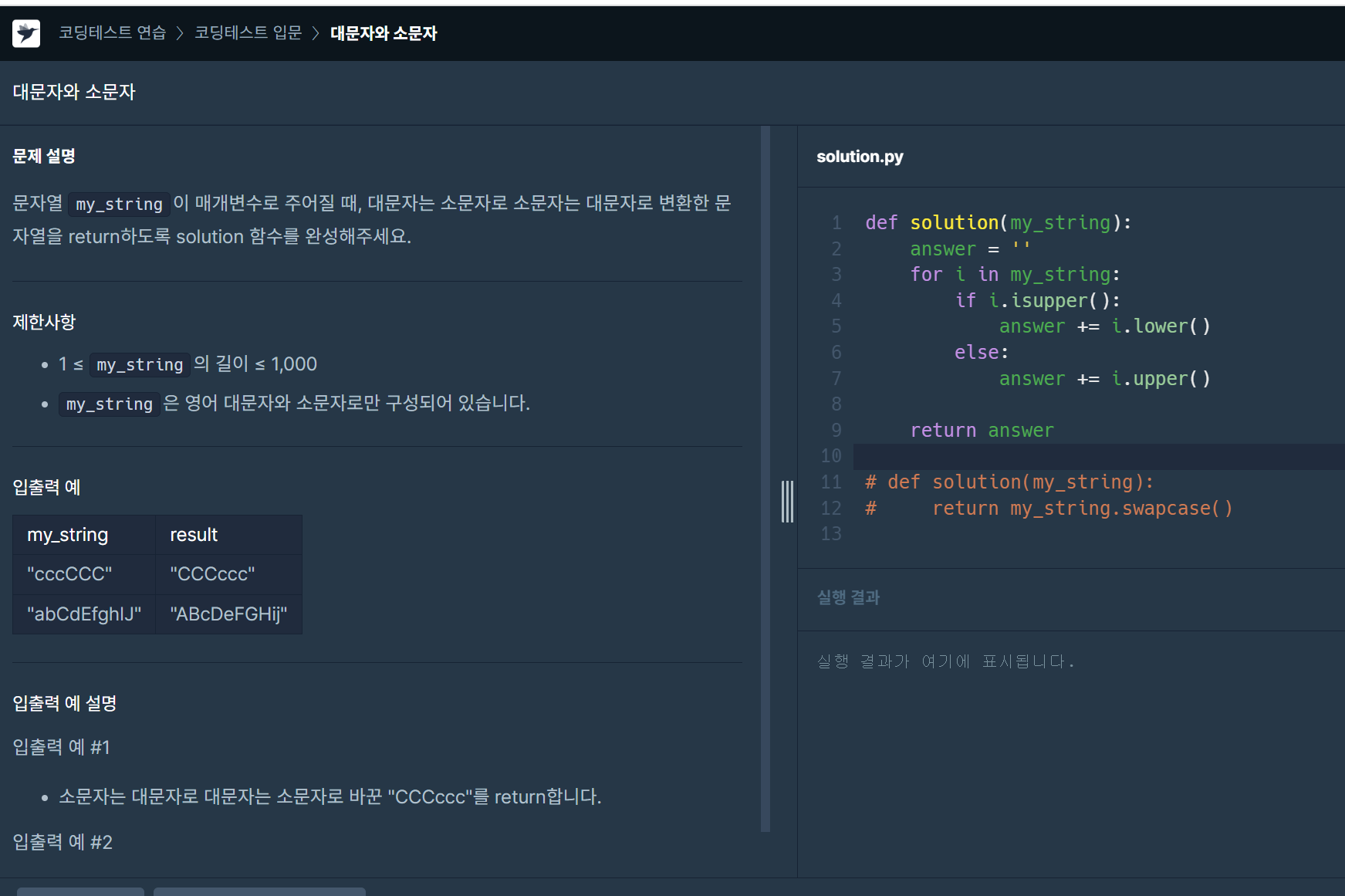Click line number 13 in the gutter
Image resolution: width=1345 pixels, height=896 pixels.
pyautogui.click(x=831, y=534)
